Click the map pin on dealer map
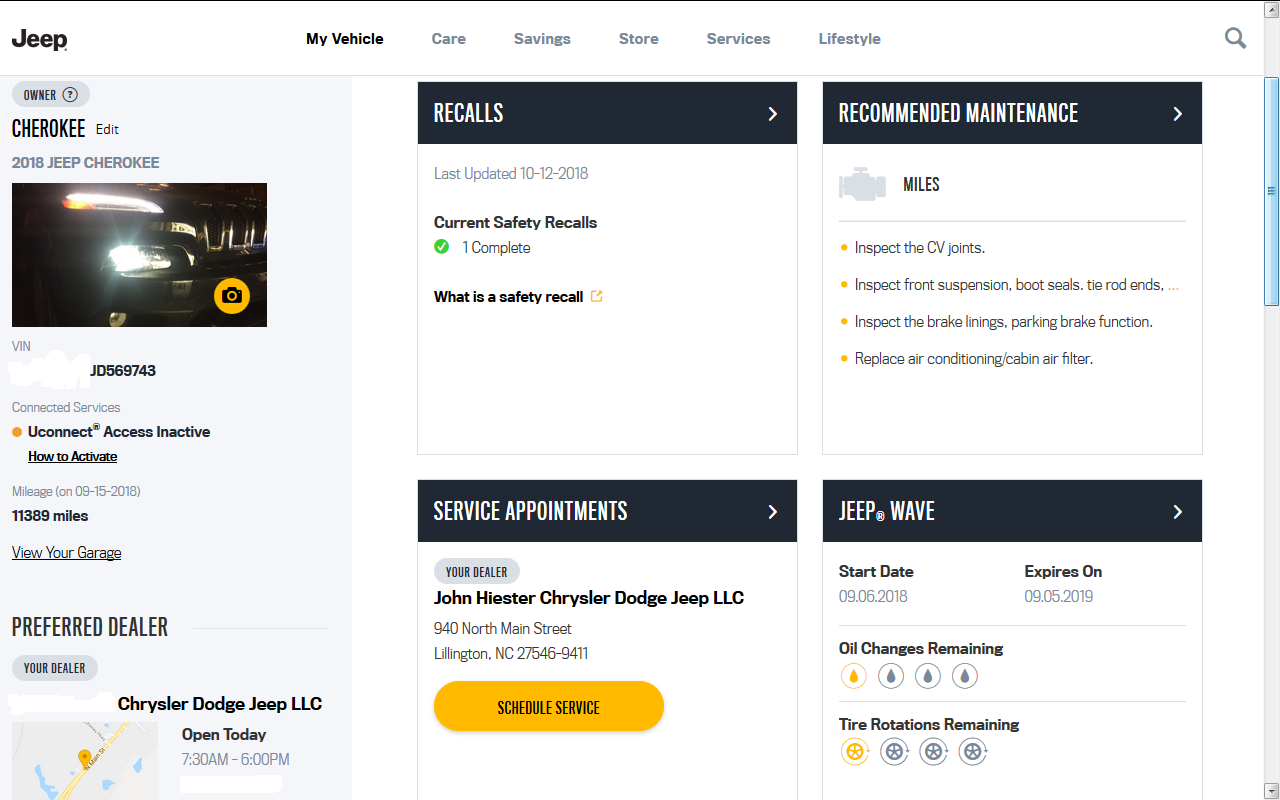 click(85, 759)
